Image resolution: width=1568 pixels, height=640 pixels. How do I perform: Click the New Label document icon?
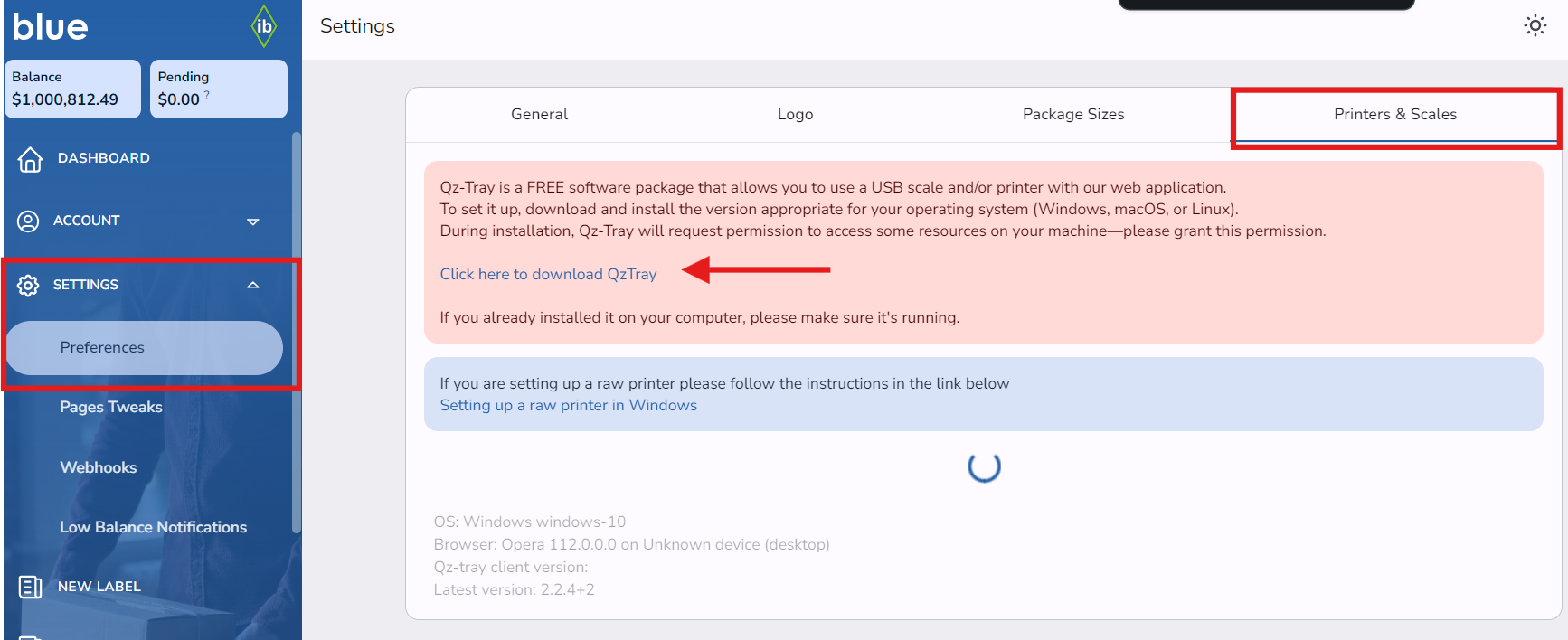pos(30,588)
